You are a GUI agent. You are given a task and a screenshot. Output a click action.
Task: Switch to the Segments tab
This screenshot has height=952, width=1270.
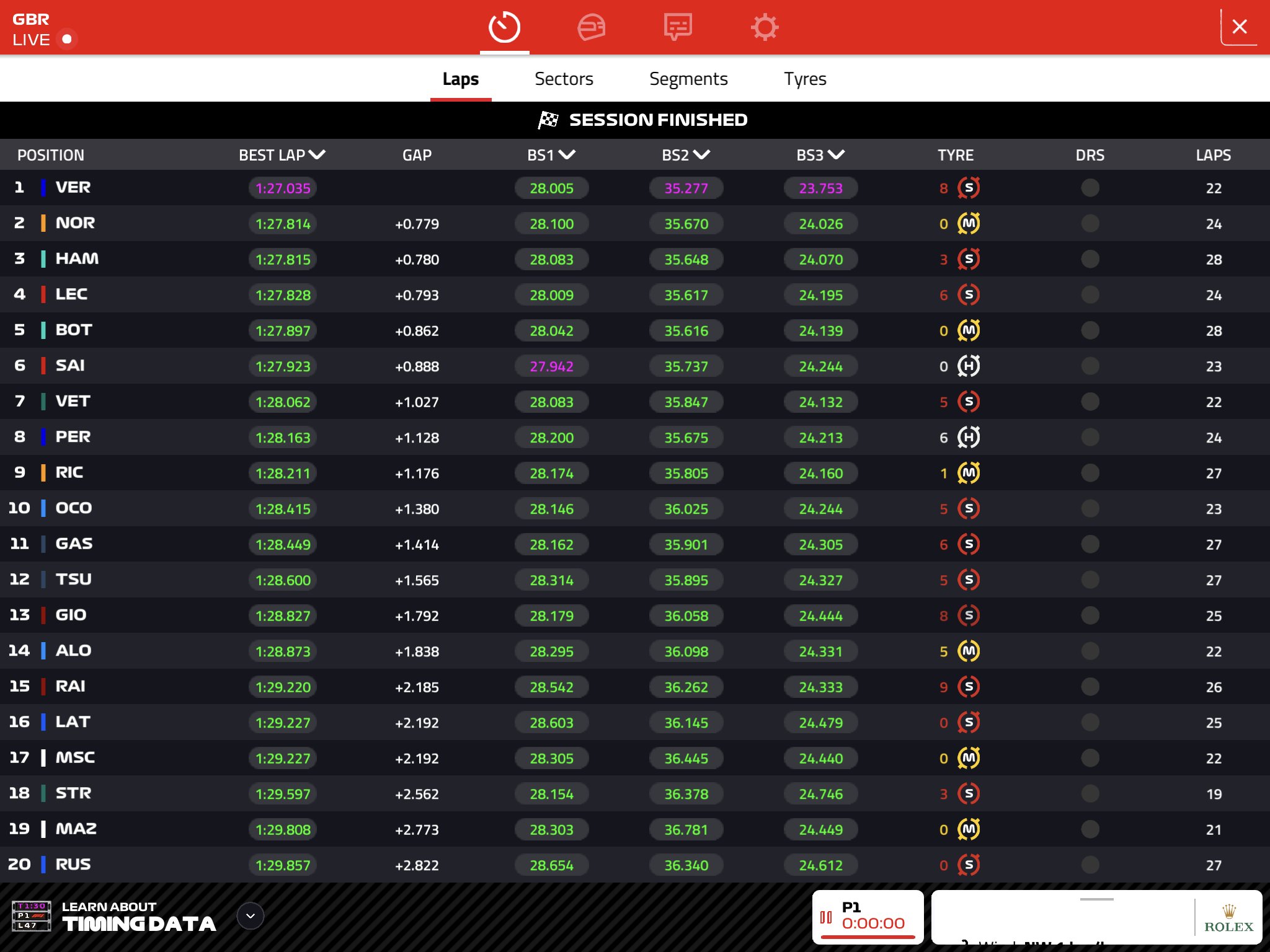tap(688, 79)
